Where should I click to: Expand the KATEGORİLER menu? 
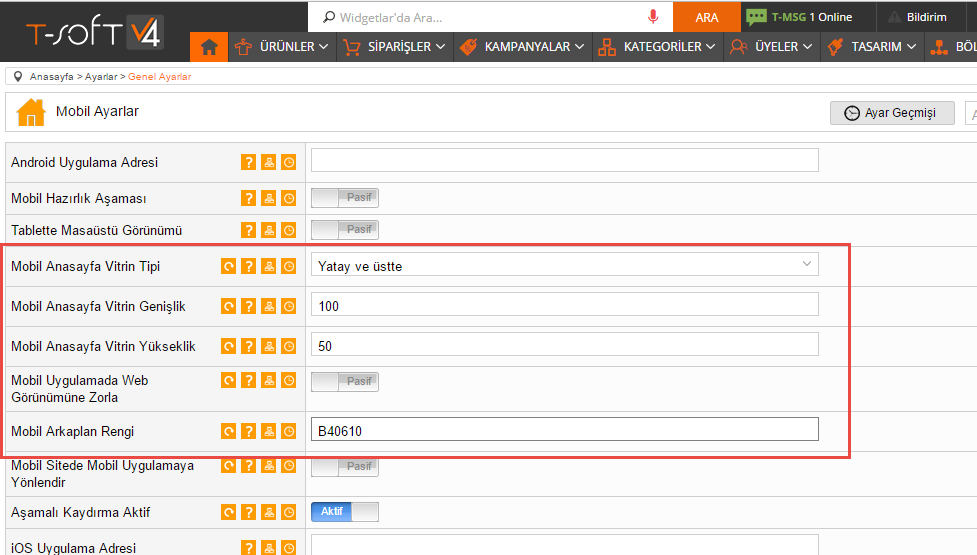point(657,47)
